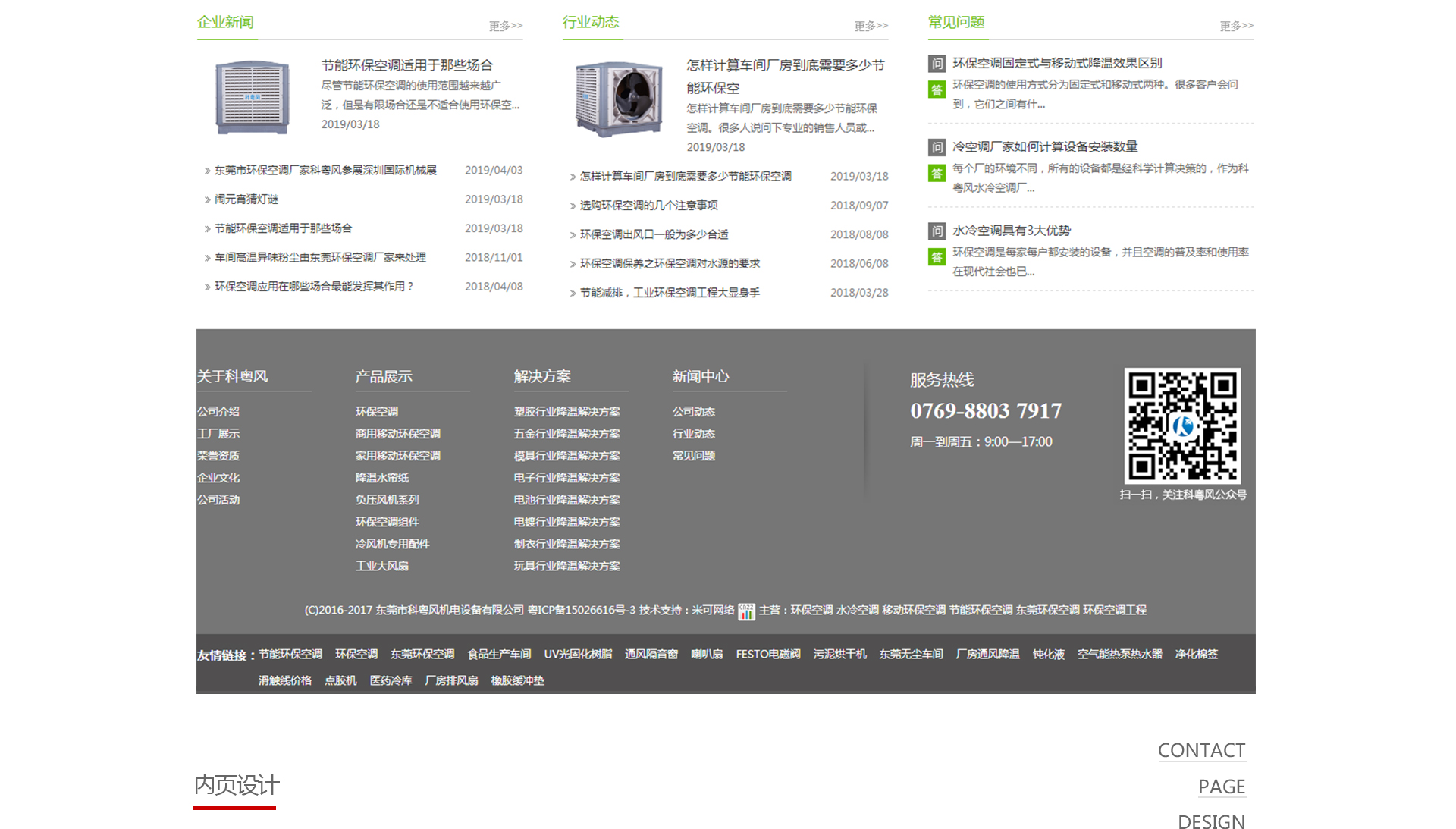Click the 问 icon beside 冷空调厂家如何计算设备安装数量
The image size is (1456, 829).
pos(937,147)
